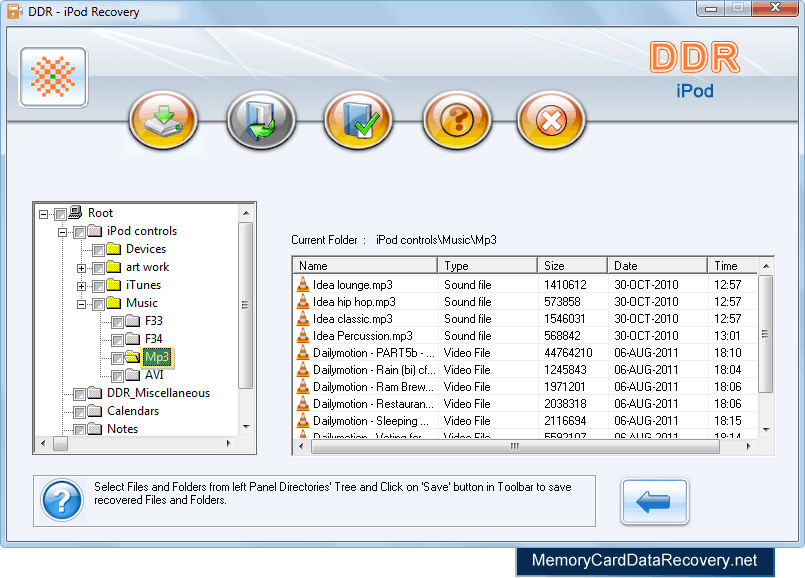The height and width of the screenshot is (578, 805).
Task: Sort file list by Name column
Action: click(x=366, y=265)
